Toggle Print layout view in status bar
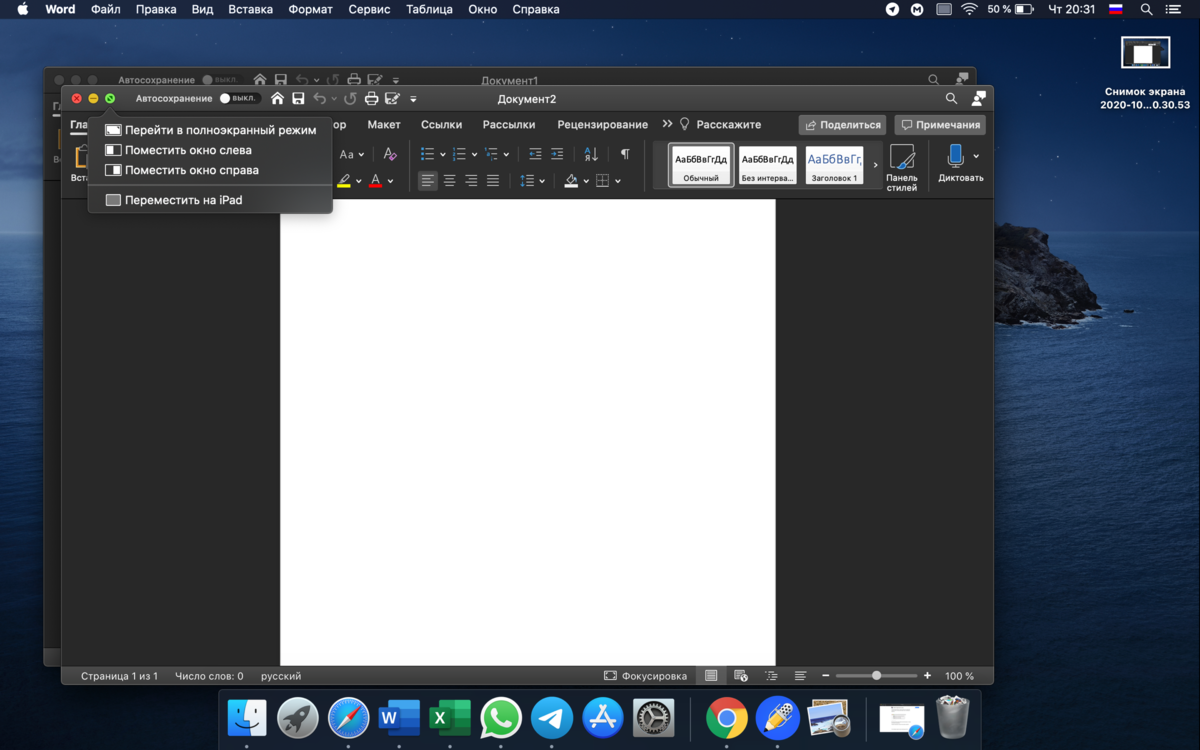The width and height of the screenshot is (1200, 750). 711,676
